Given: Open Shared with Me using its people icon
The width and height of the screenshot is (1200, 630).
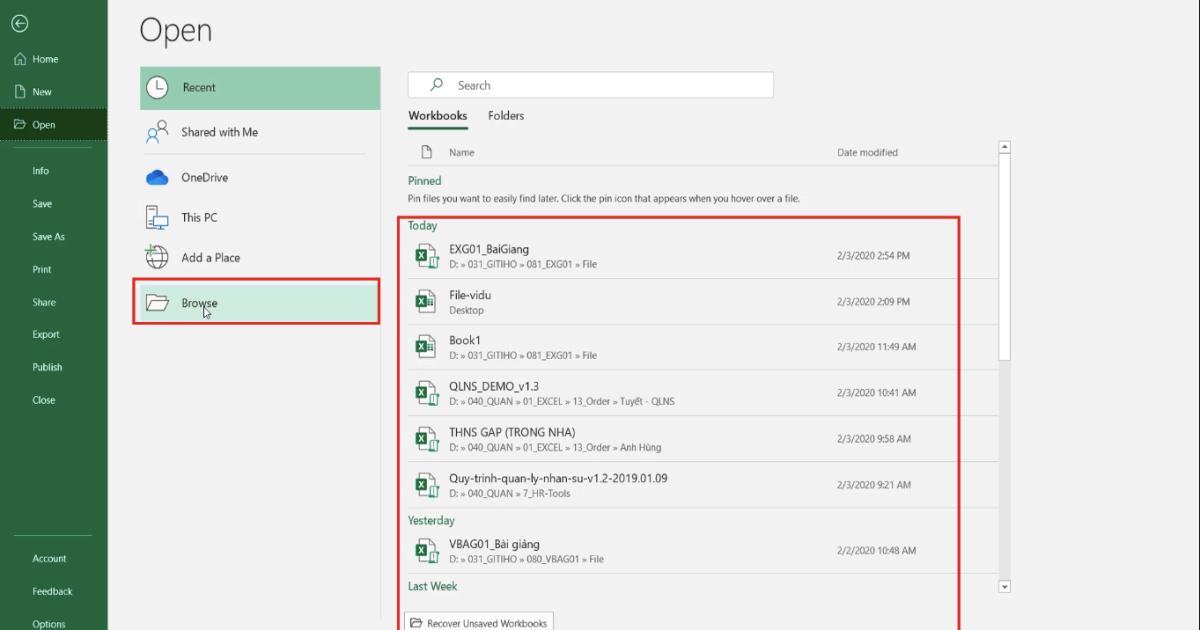Looking at the screenshot, I should coord(157,131).
